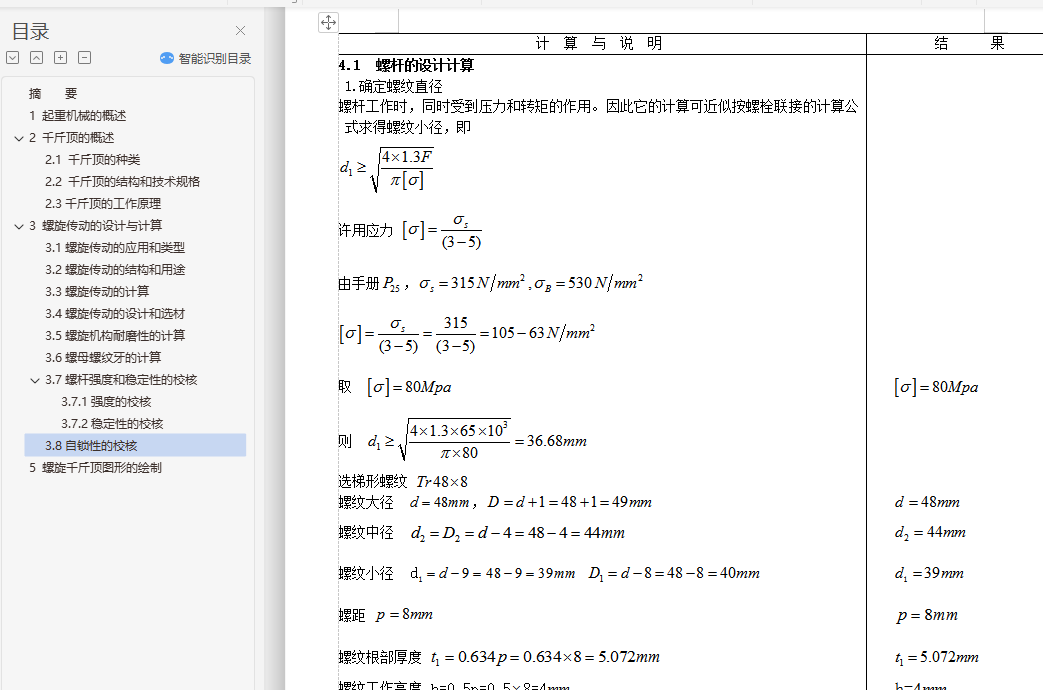Viewport: 1043px width, 690px height.
Task: Click the line 1.确定螺纹直径
Action: pyautogui.click(x=394, y=86)
